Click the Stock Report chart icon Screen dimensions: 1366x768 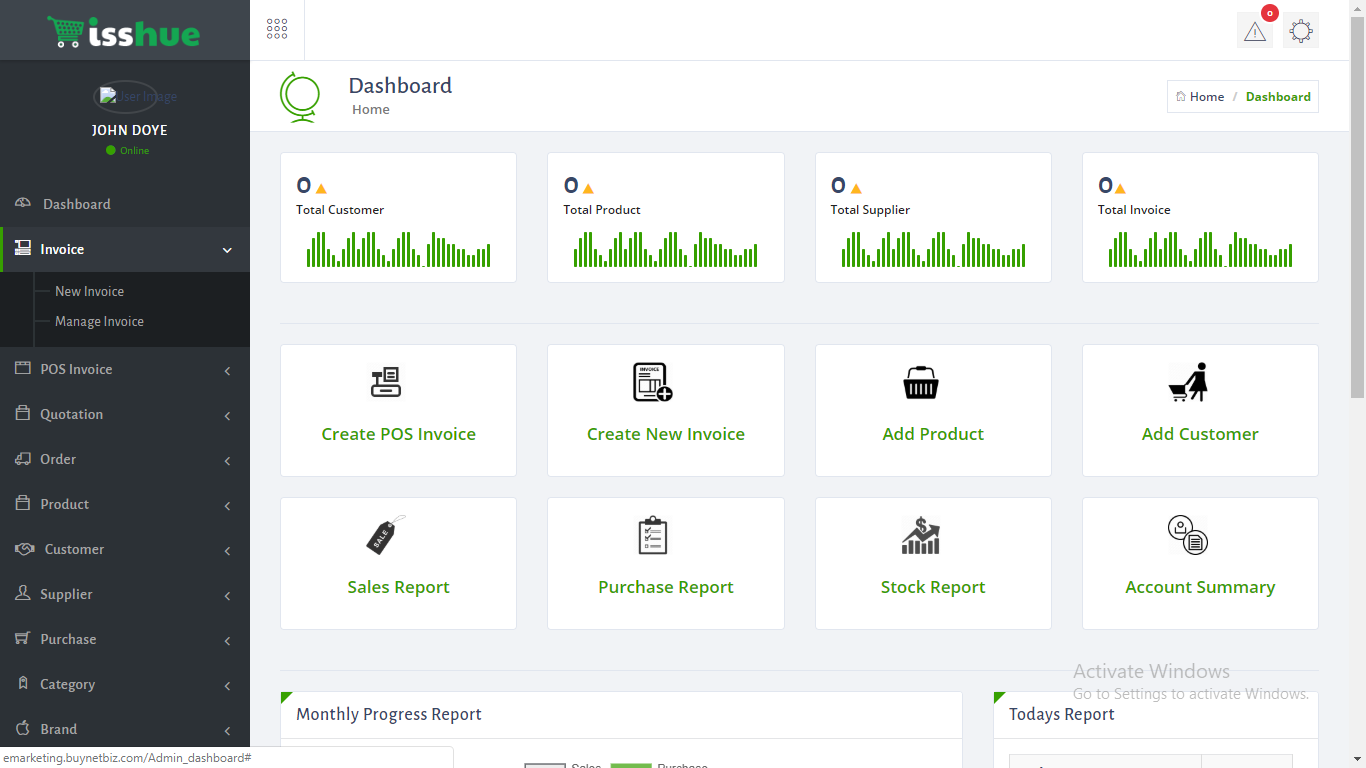pos(920,535)
